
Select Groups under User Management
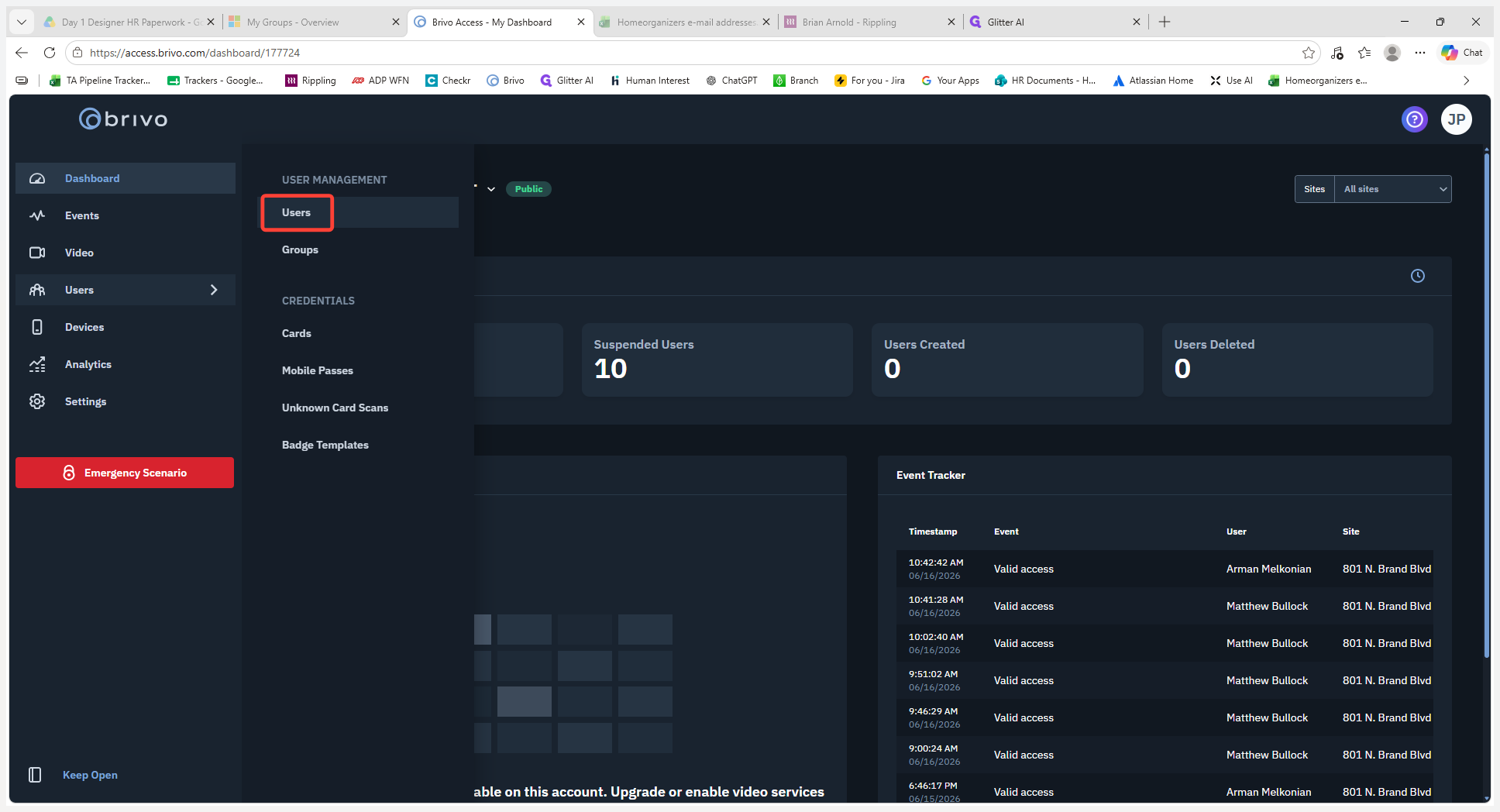point(300,249)
